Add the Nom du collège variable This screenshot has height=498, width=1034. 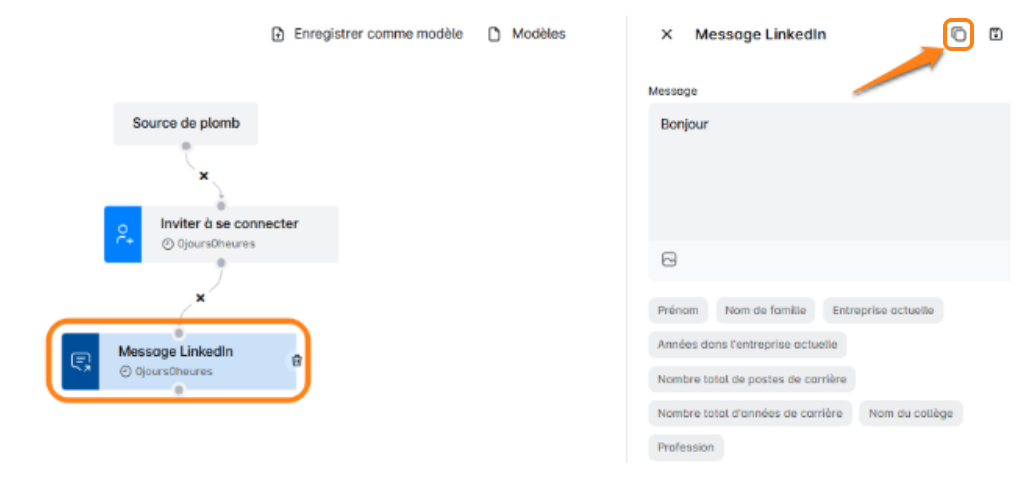coord(910,413)
